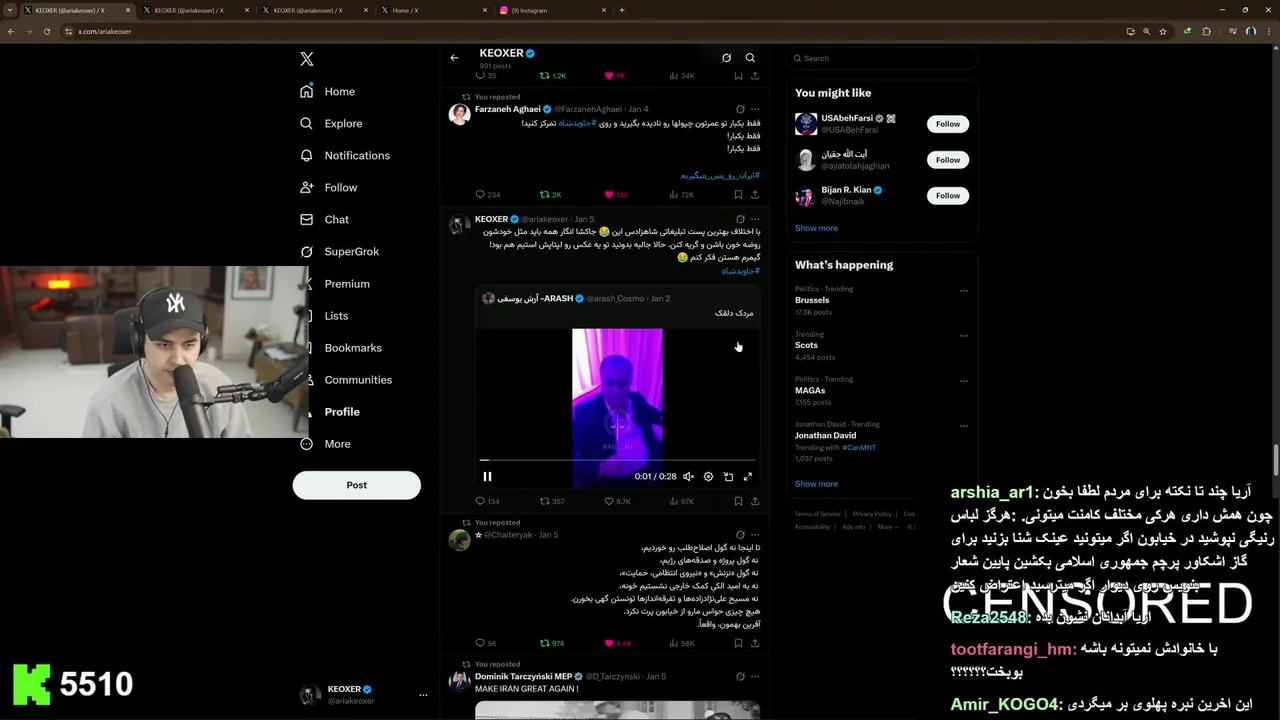
Task: Click the SuperGrok icon
Action: point(306,251)
